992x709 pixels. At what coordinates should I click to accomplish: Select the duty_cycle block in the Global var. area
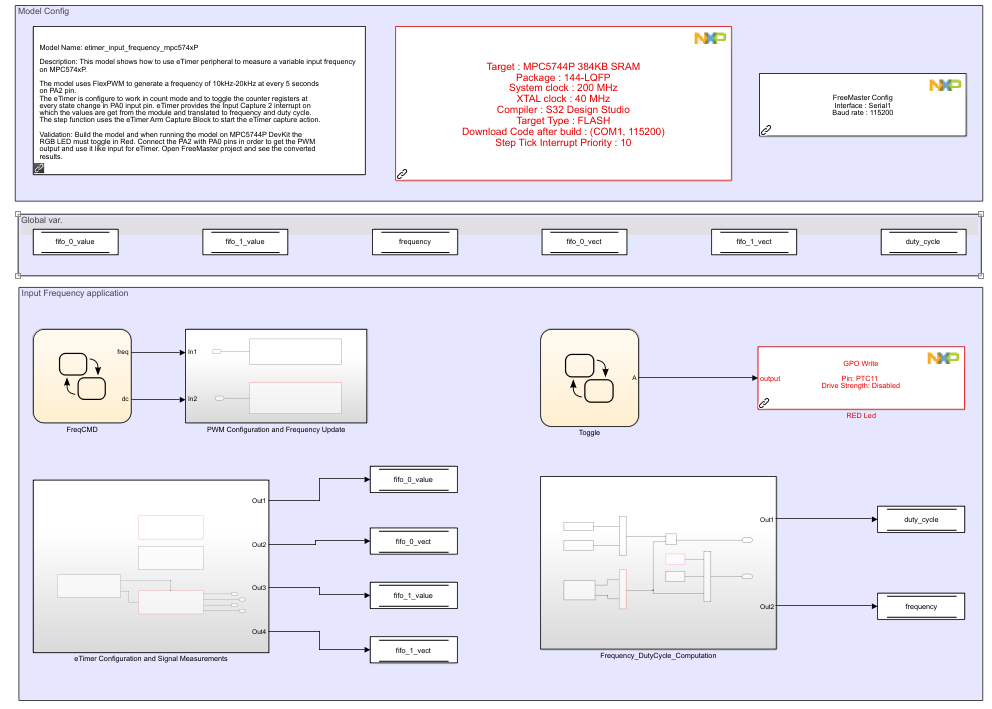coord(923,242)
